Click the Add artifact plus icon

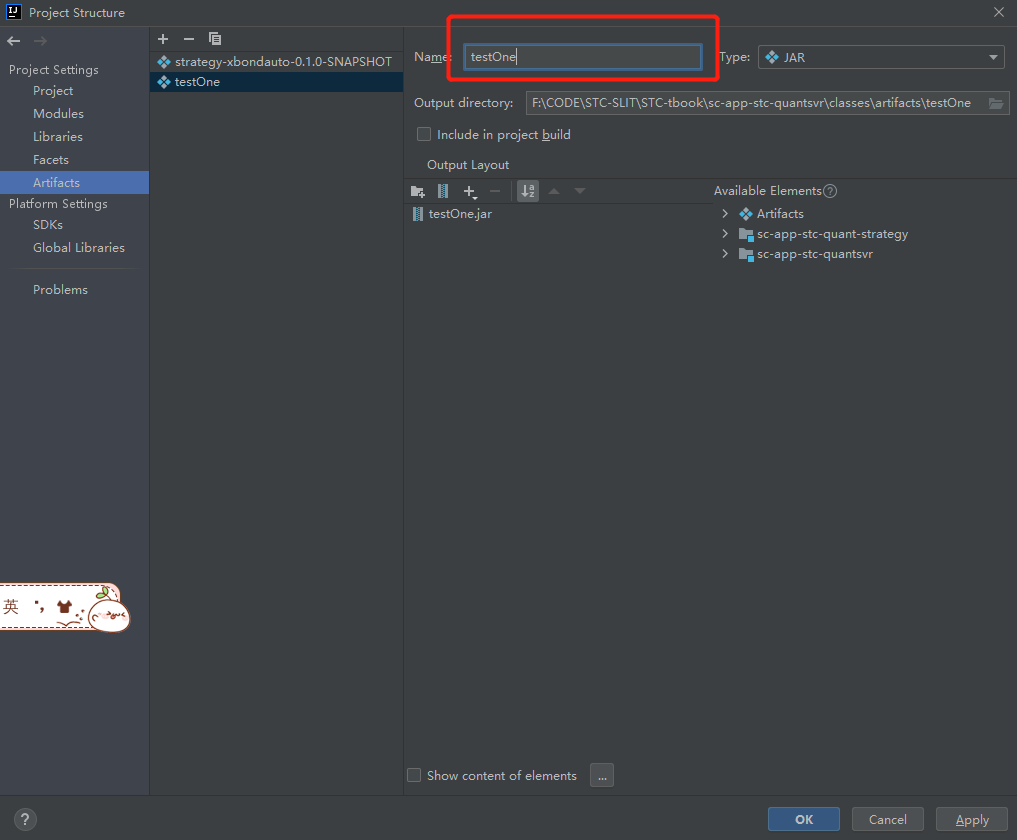point(163,39)
